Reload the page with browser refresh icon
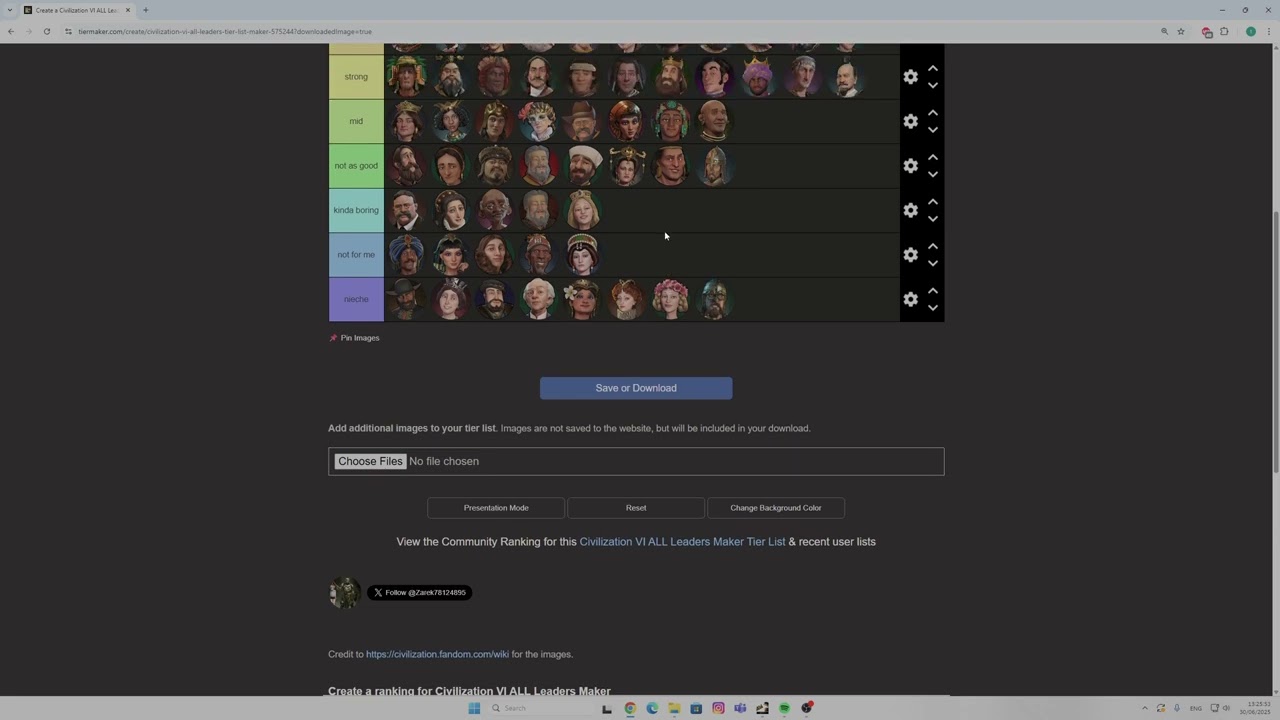 tap(46, 32)
